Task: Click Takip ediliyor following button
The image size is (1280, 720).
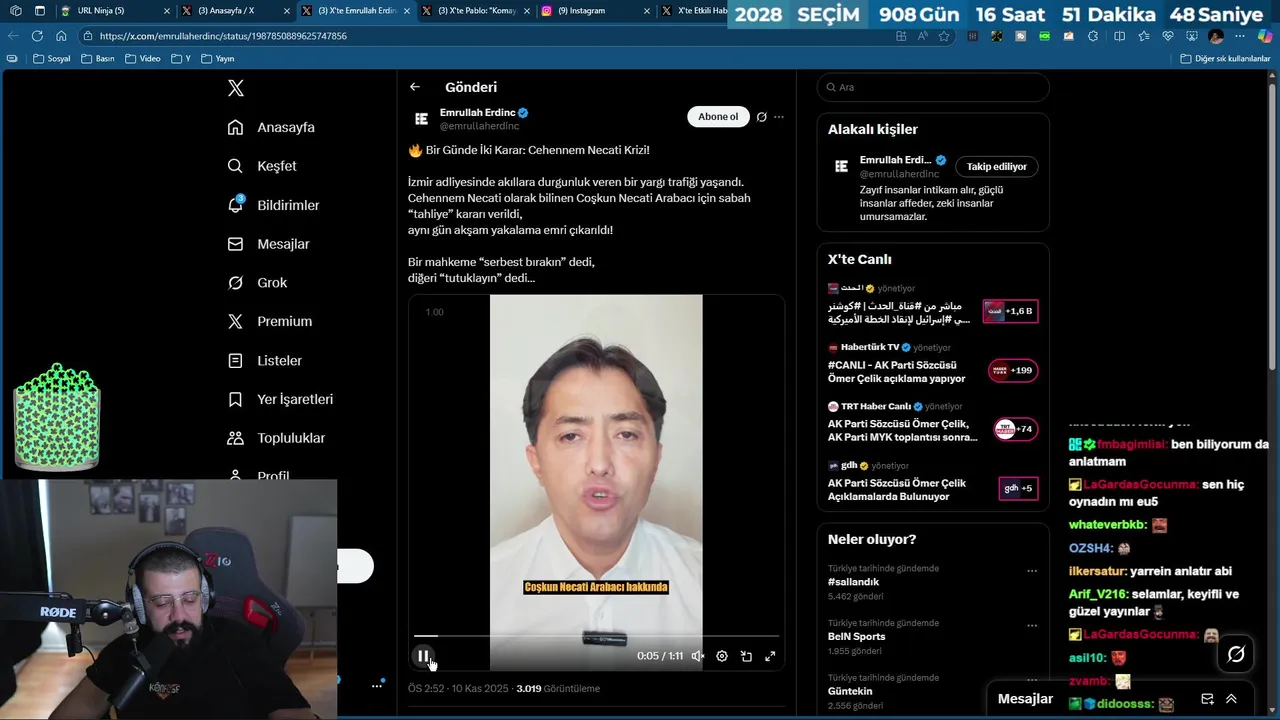Action: point(996,167)
